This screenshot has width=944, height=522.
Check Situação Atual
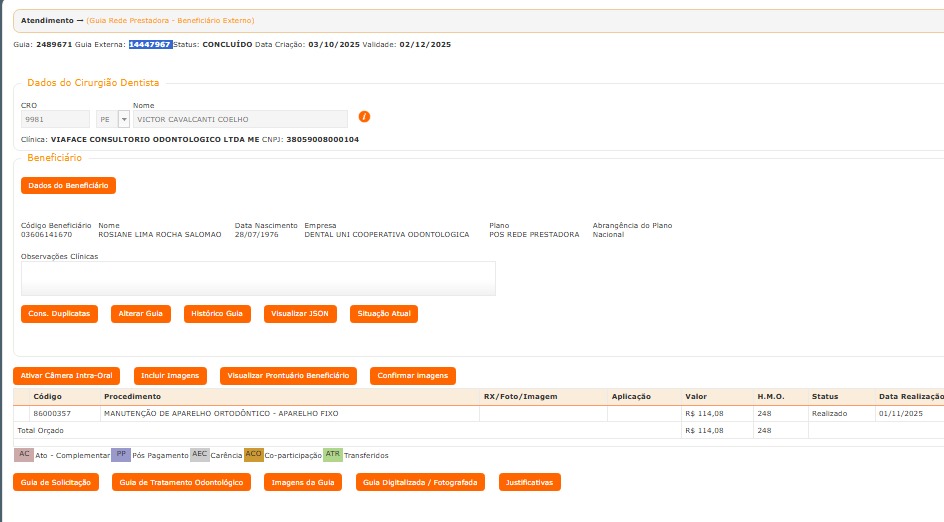pos(383,314)
